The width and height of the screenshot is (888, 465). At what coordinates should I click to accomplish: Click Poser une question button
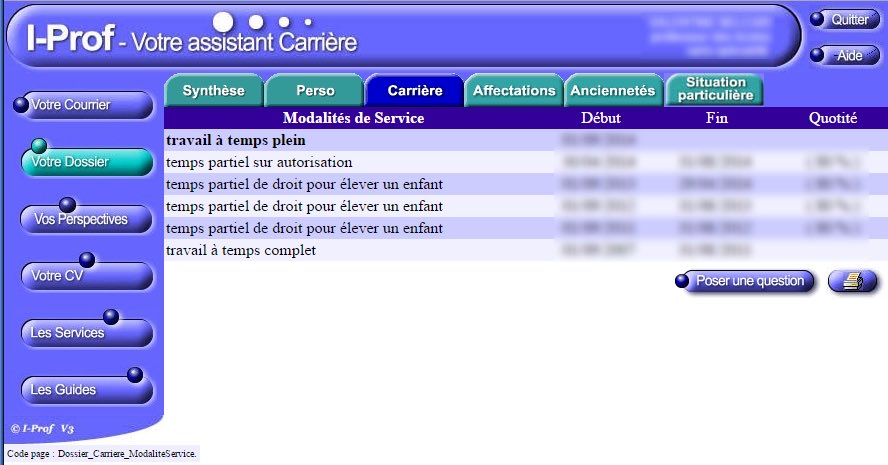[745, 281]
